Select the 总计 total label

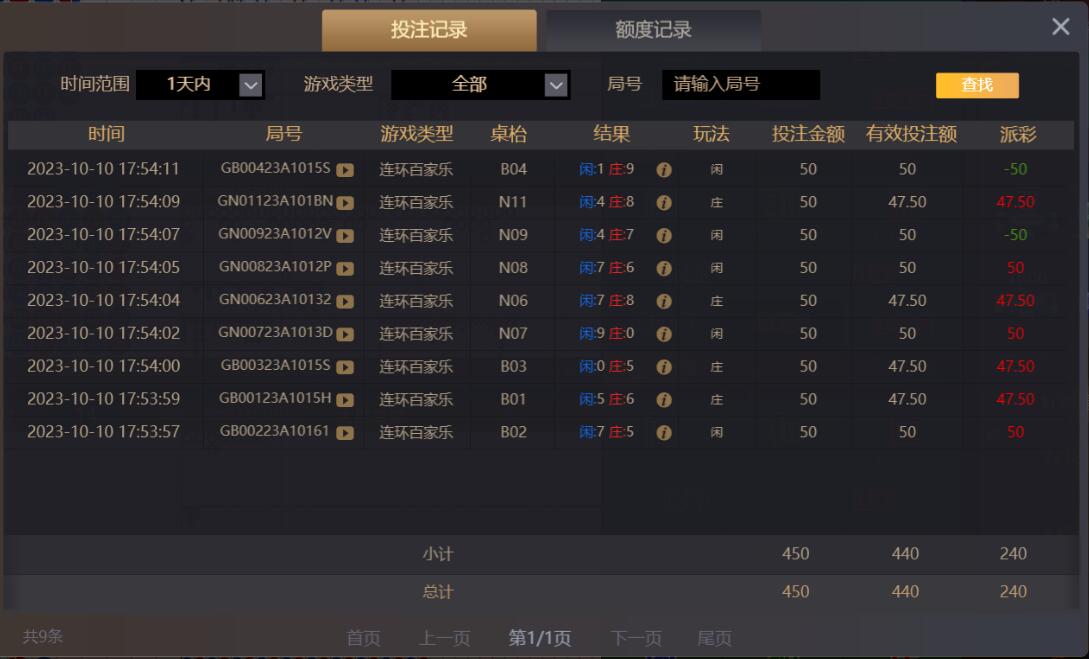point(438,592)
